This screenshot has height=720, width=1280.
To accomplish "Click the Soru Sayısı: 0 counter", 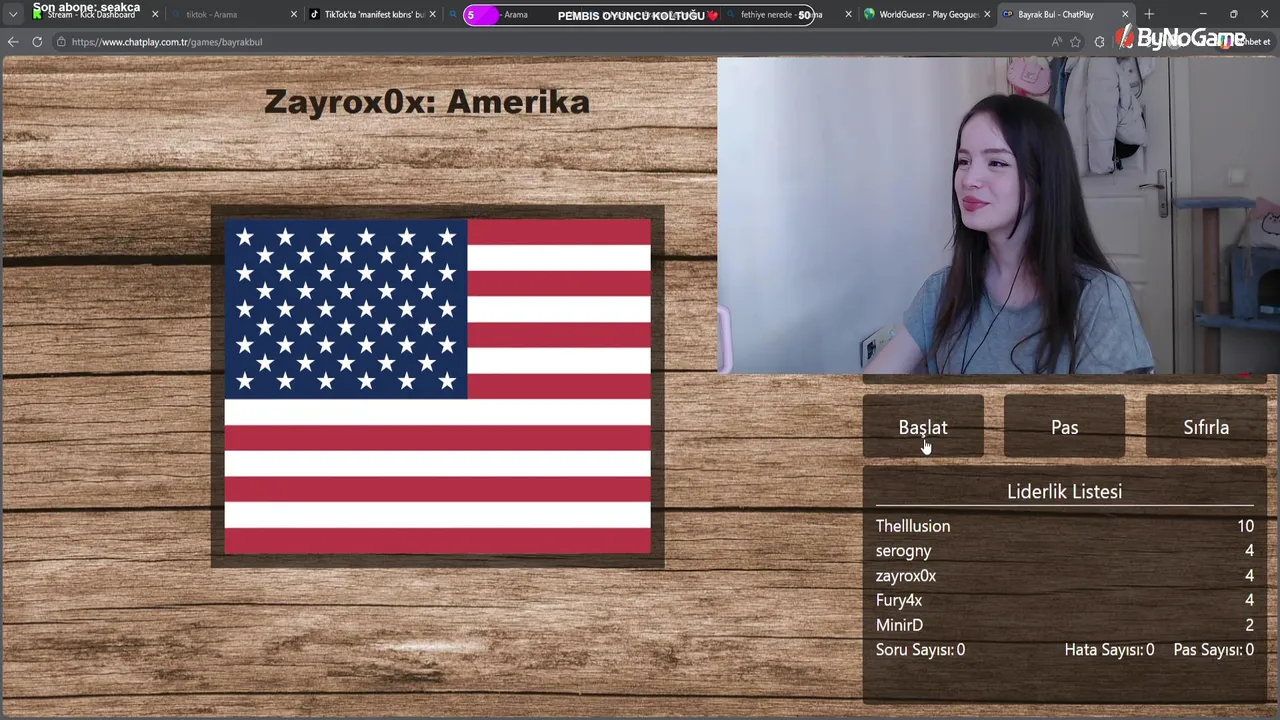I will coord(920,650).
